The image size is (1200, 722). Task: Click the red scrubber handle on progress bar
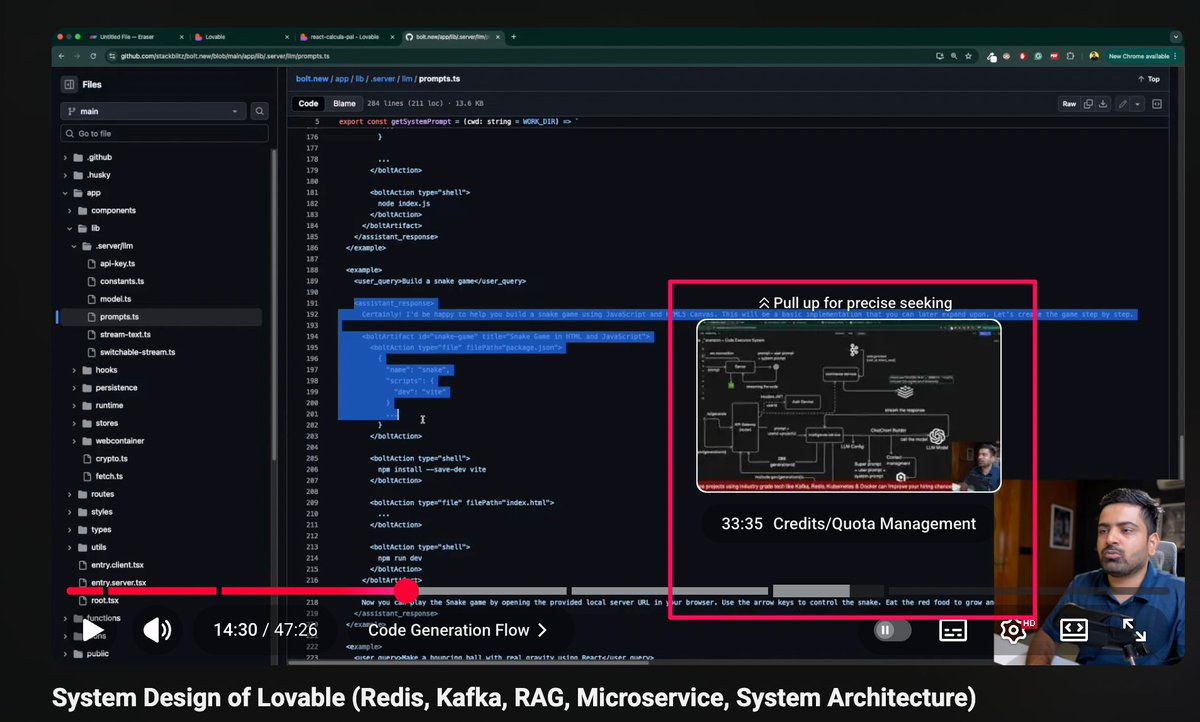(406, 591)
